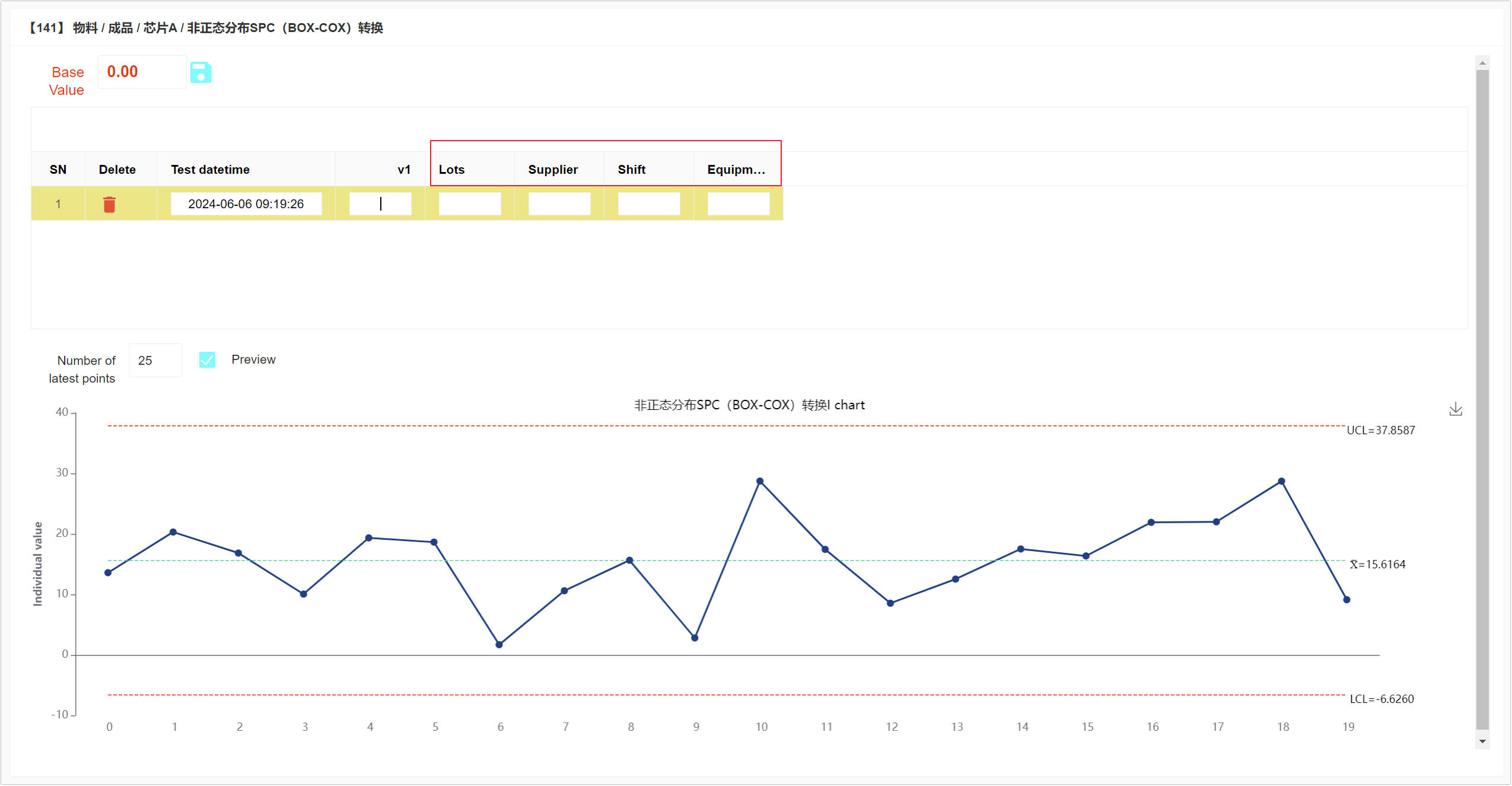
Task: Click the chart data point at index 9
Action: 695,638
